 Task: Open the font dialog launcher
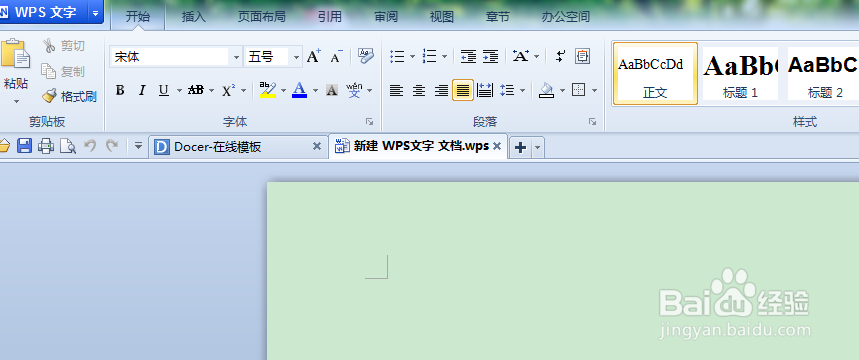370,122
